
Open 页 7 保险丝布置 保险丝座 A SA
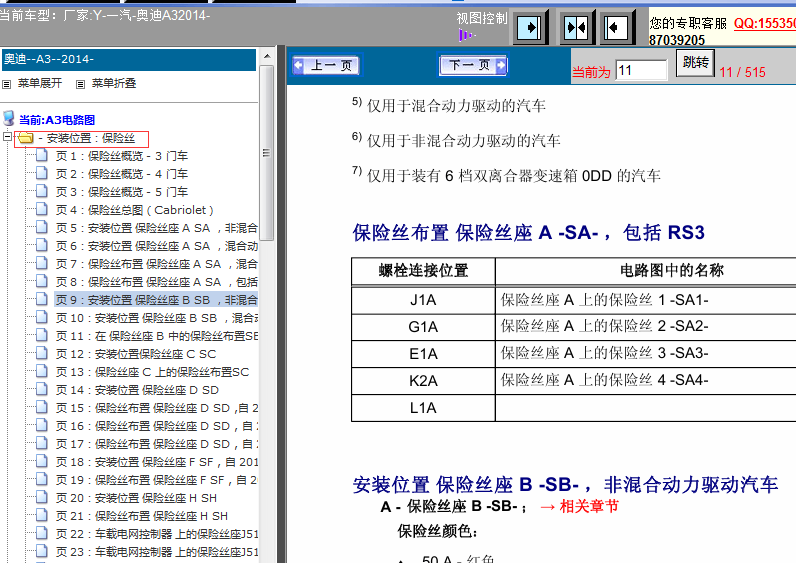[x=156, y=264]
